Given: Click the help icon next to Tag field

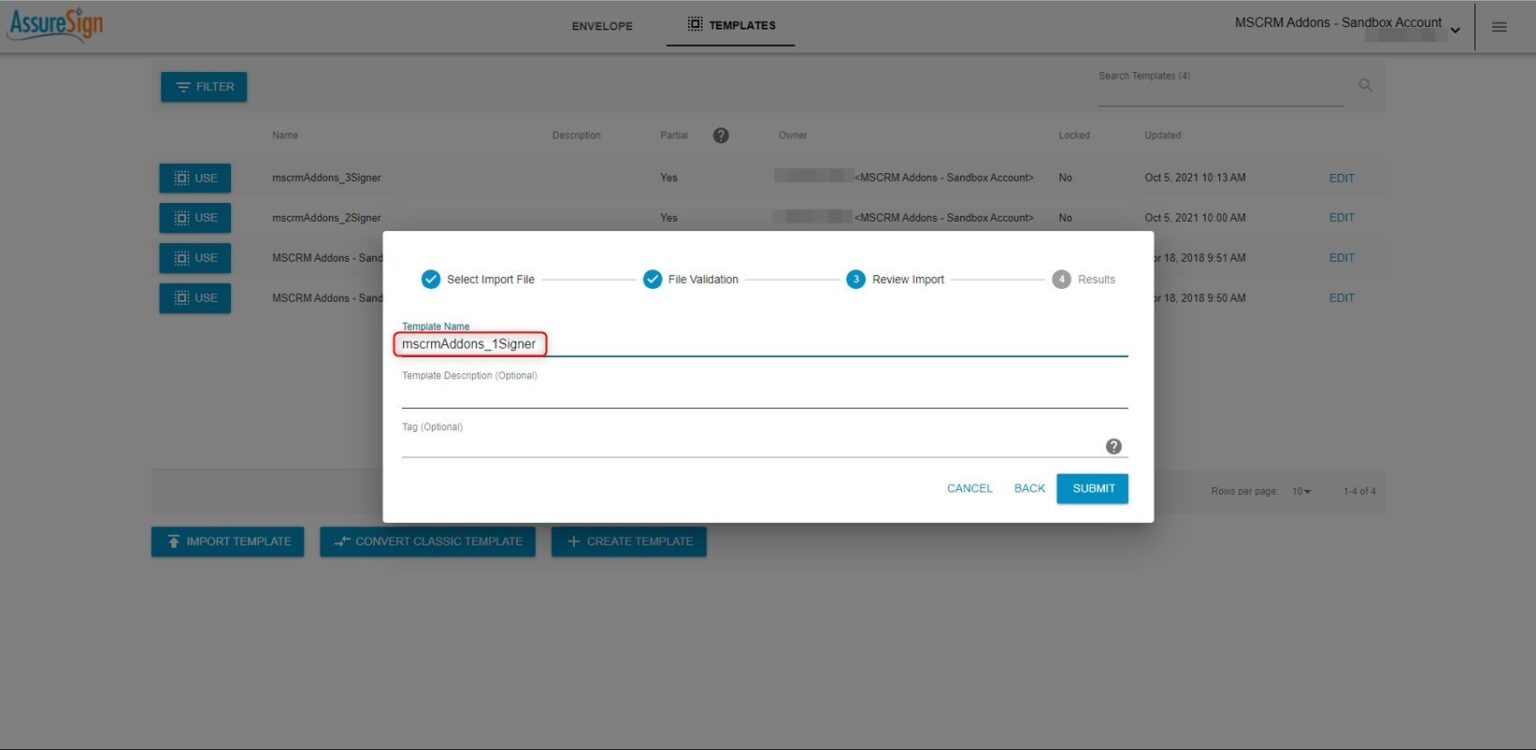Looking at the screenshot, I should (1113, 446).
